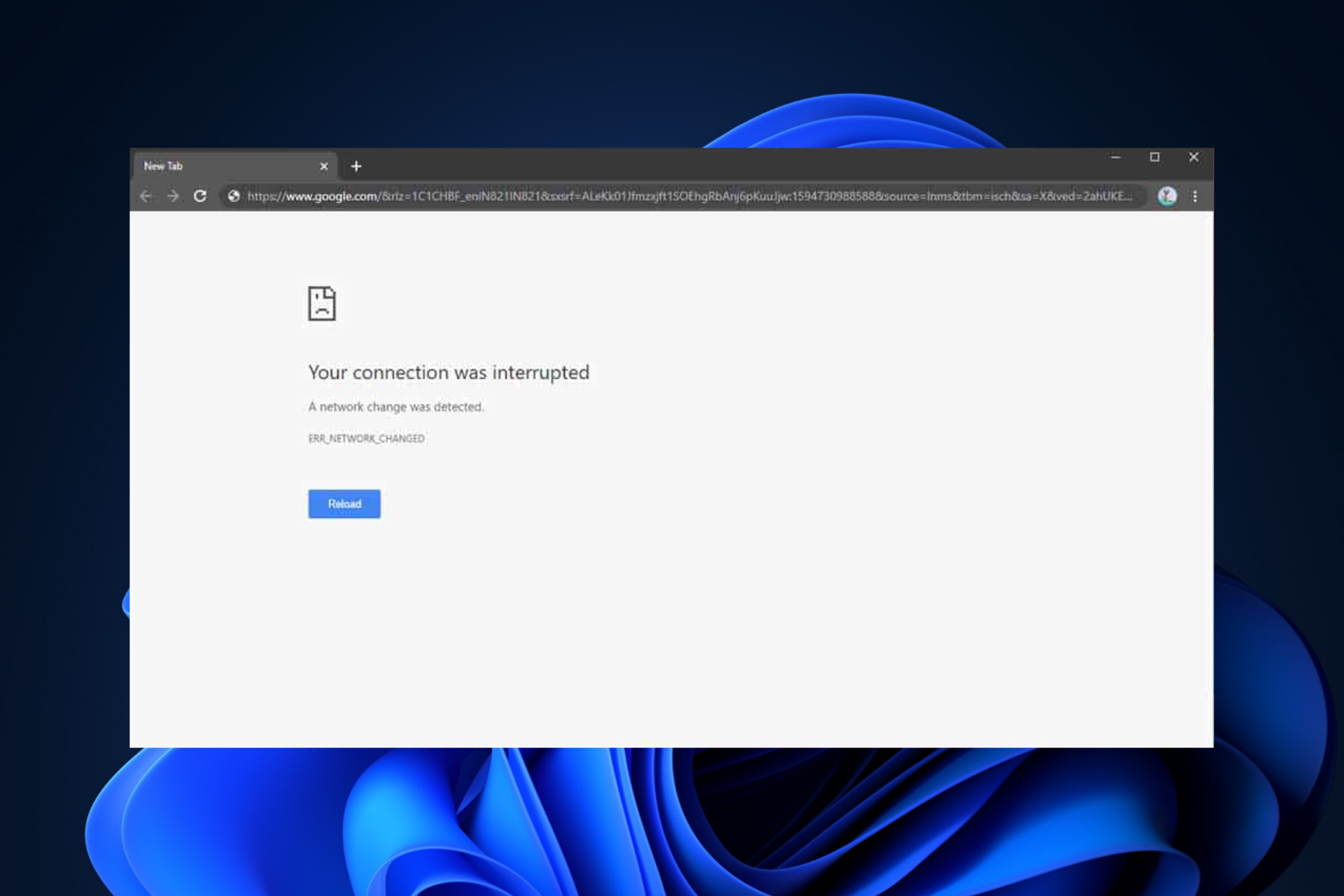Screen dimensions: 1344x896
Task: Select the New Tab tab
Action: [x=235, y=166]
